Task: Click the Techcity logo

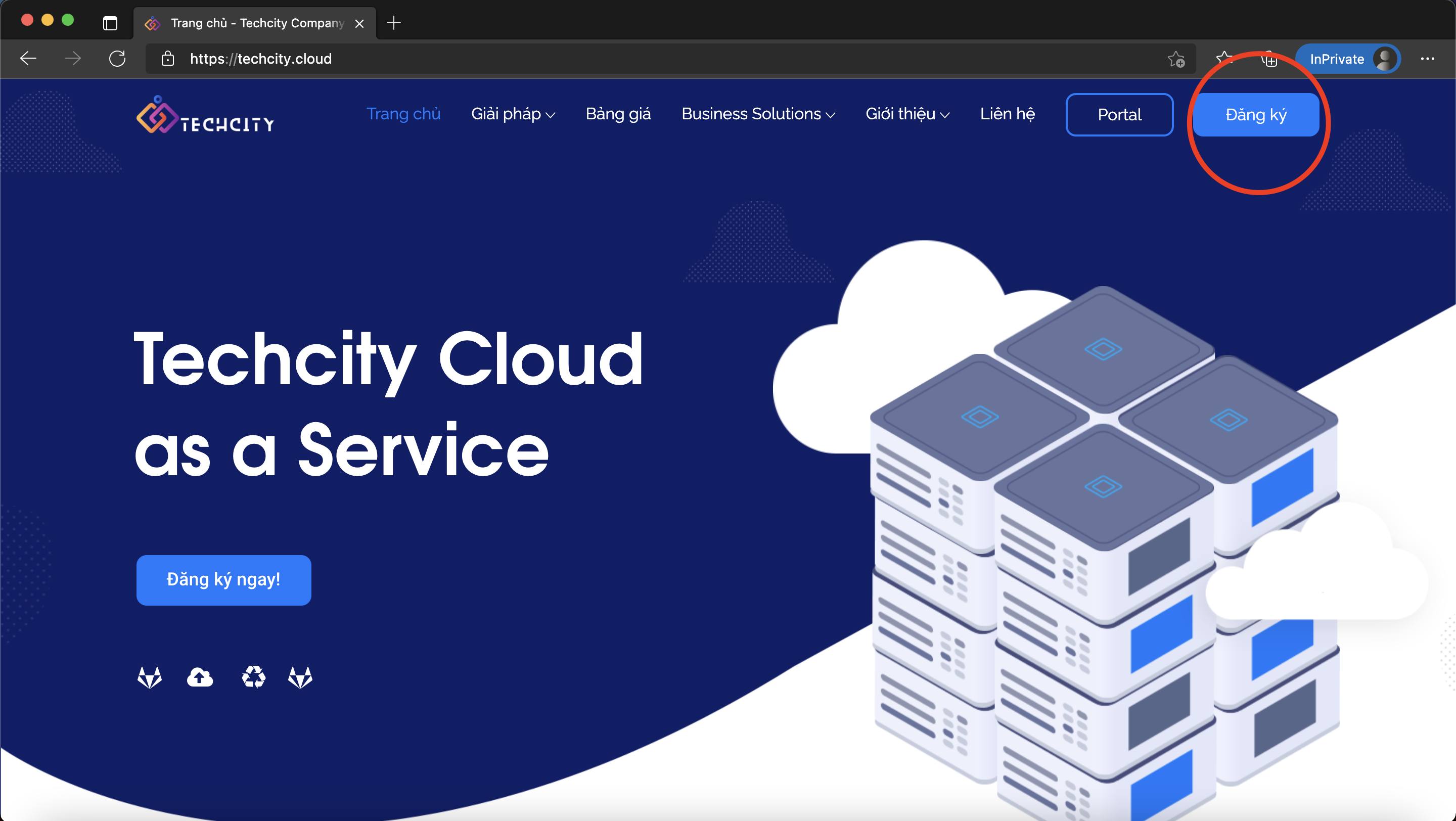Action: click(205, 115)
